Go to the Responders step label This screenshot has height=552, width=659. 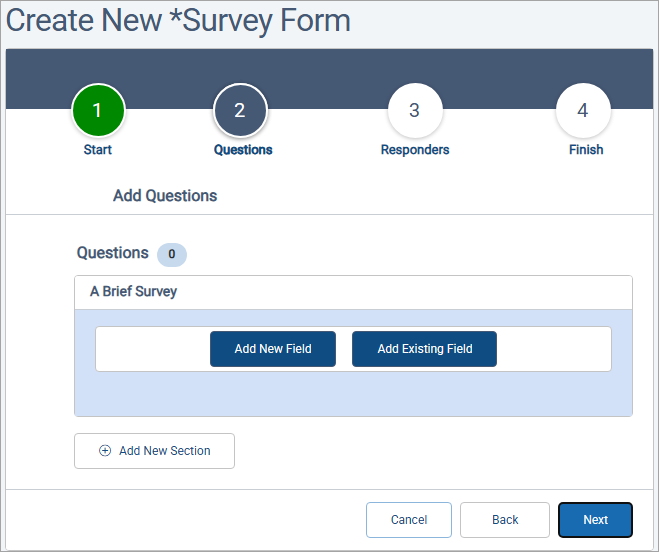tap(415, 150)
